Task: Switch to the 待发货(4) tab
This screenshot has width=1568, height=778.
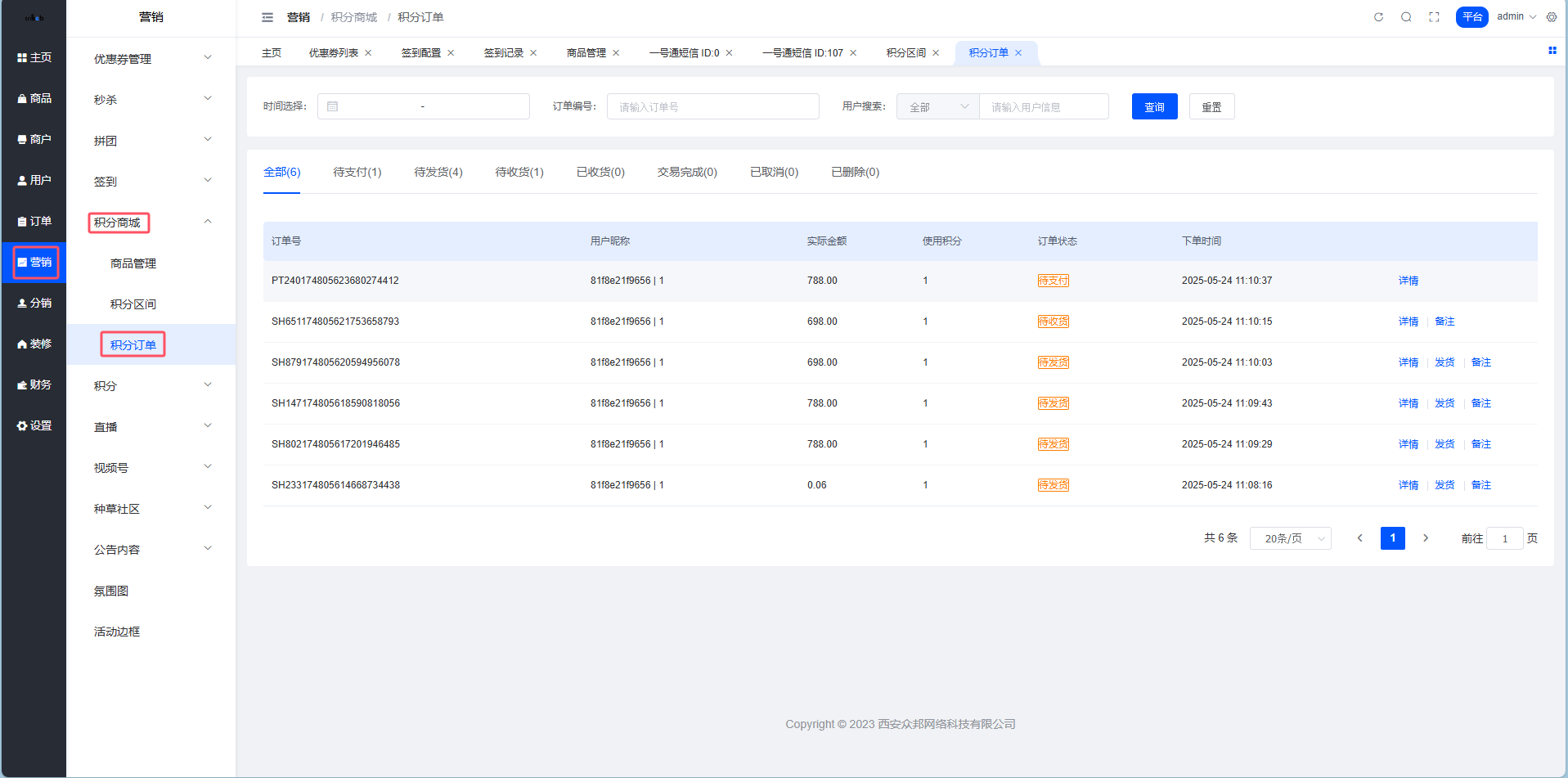Action: [x=438, y=172]
